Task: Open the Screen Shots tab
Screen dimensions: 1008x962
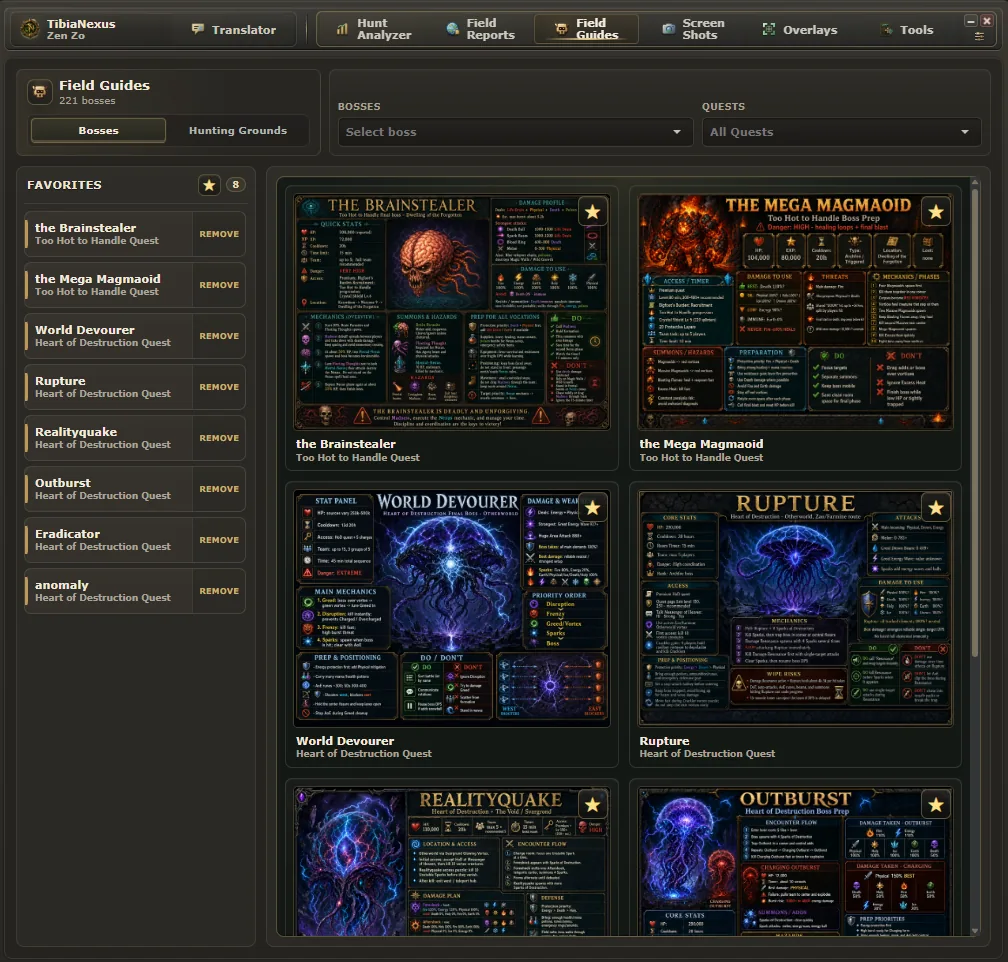Action: pos(694,29)
